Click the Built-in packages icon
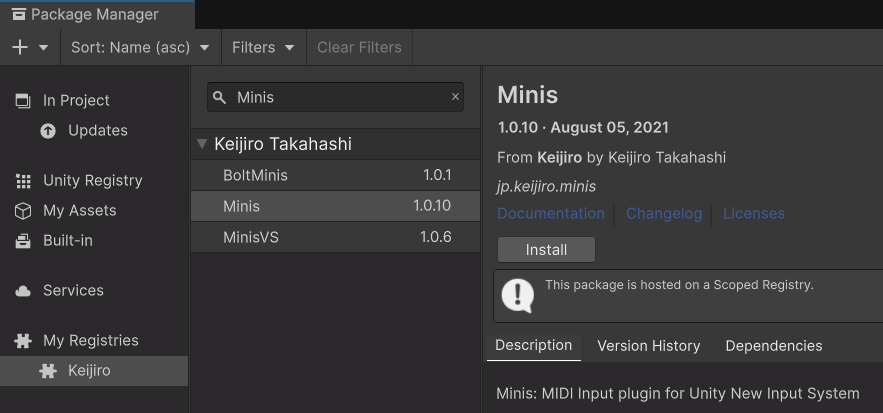This screenshot has width=883, height=413. click(x=23, y=241)
